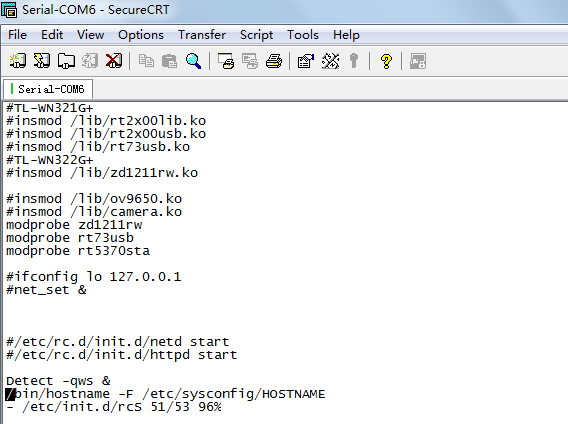The image size is (568, 424).
Task: Open Find with the magnifier icon
Action: (193, 61)
